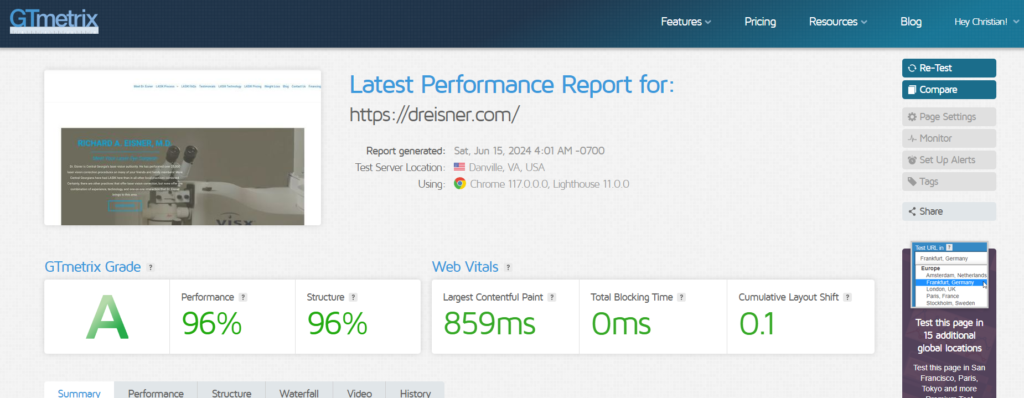Expand the Features dropdown menu
This screenshot has height=398, width=1024.
686,22
